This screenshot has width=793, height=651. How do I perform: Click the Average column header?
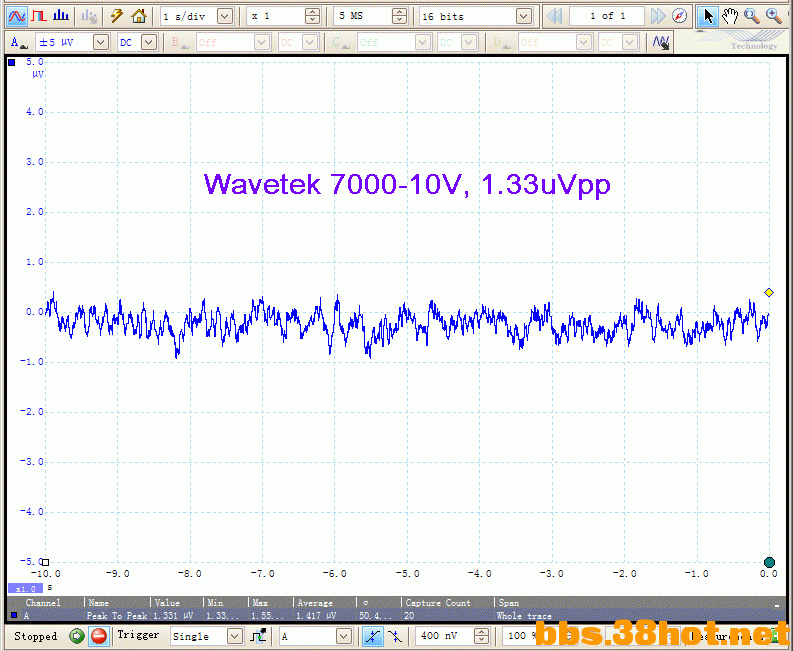[315, 602]
